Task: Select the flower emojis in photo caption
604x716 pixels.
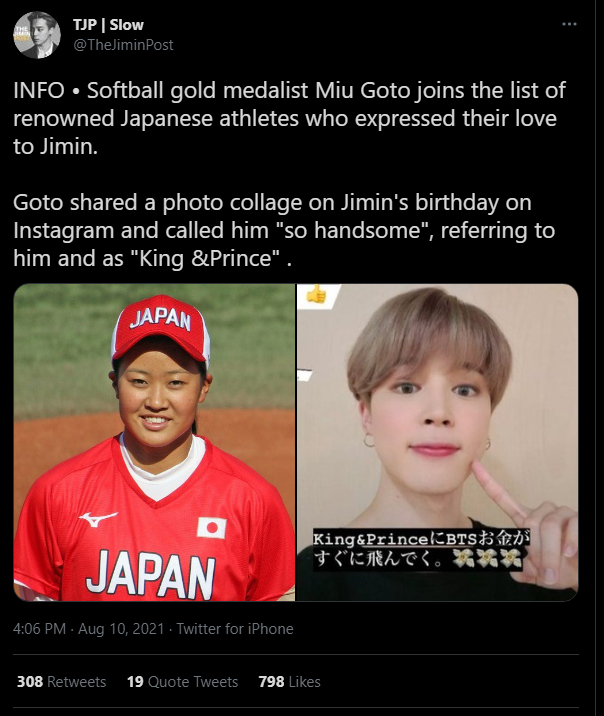Action: (487, 558)
